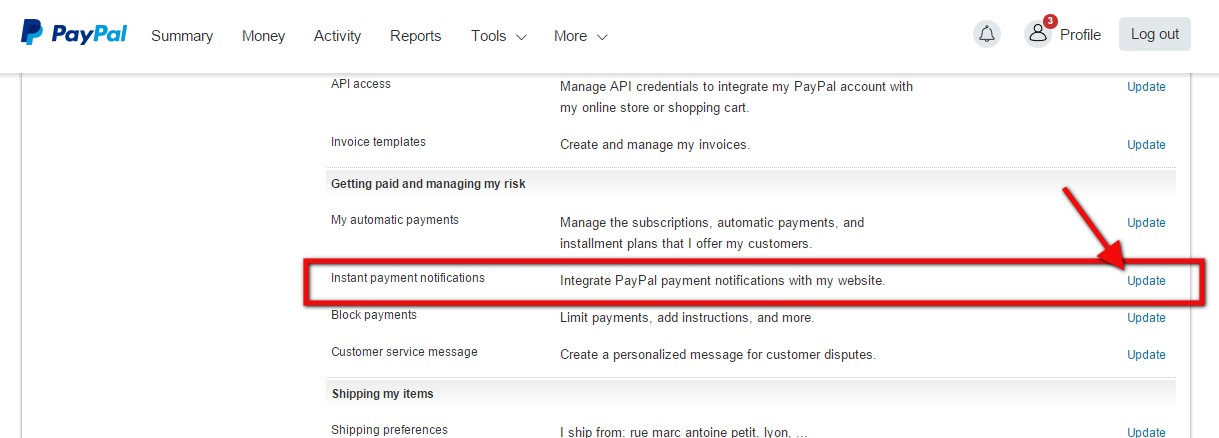The height and width of the screenshot is (438, 1219).
Task: Click Update for API access
Action: [x=1146, y=87]
